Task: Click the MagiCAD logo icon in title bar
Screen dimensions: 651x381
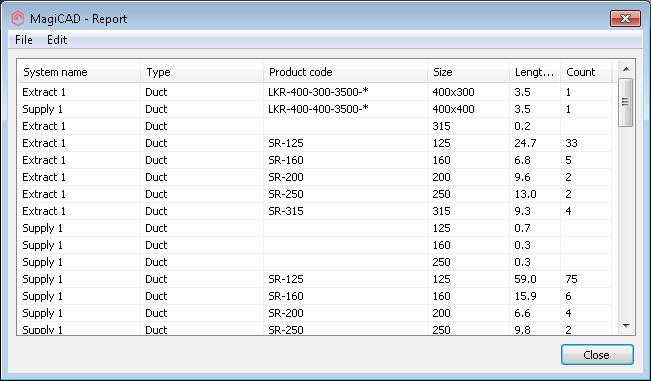Action: point(17,19)
